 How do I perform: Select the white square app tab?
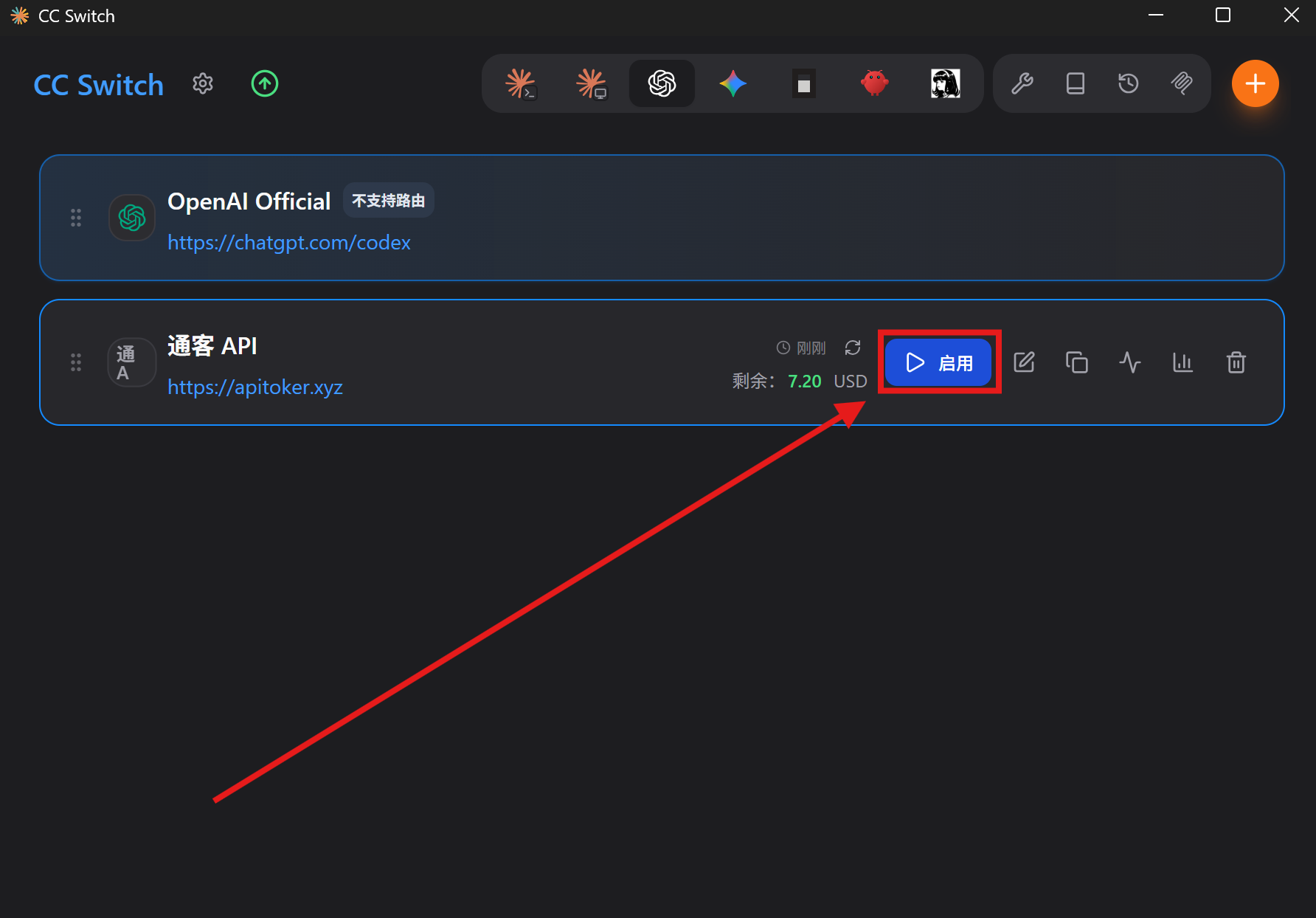pyautogui.click(x=804, y=83)
